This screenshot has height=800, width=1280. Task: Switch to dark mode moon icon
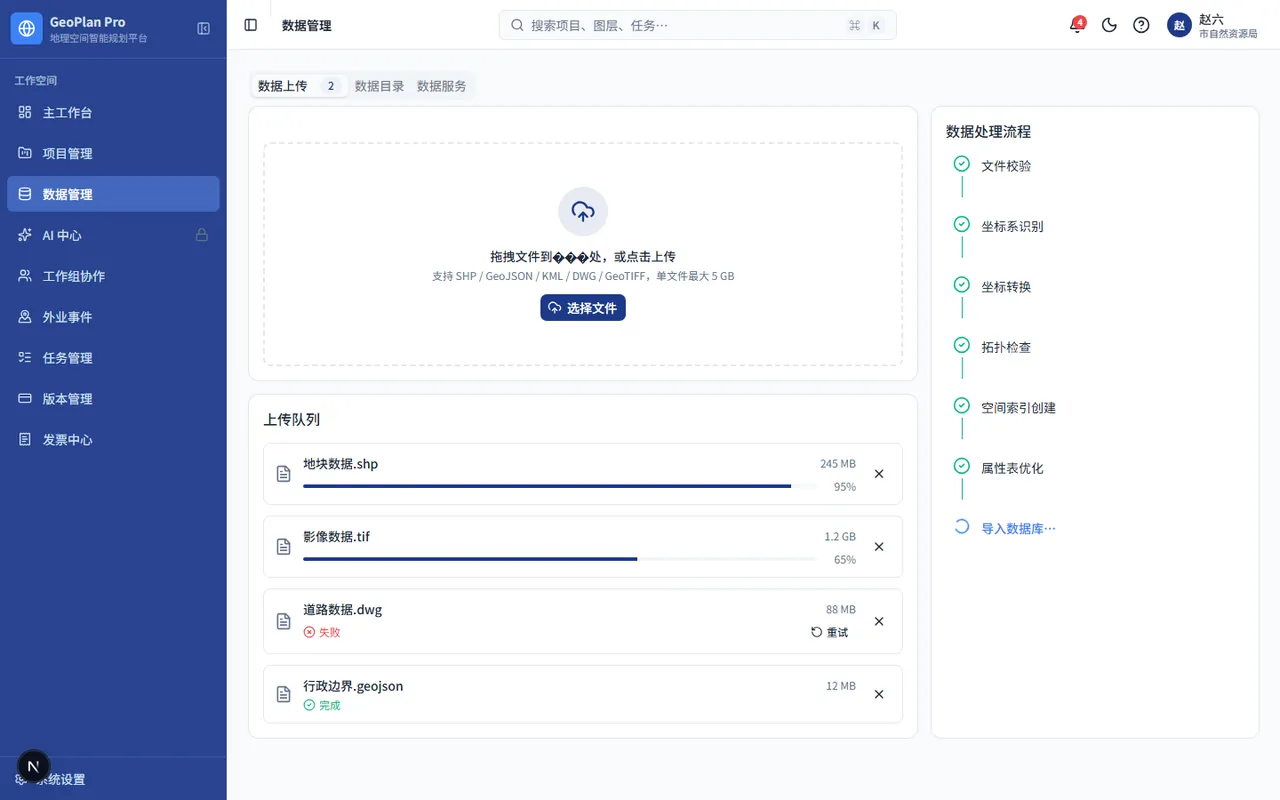(1109, 25)
